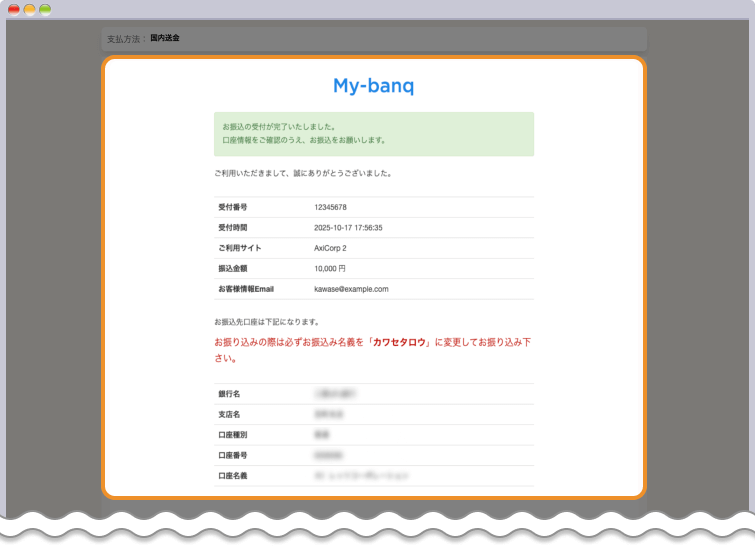This screenshot has height=548, width=755.
Task: Click the My-banq logo
Action: [x=373, y=86]
